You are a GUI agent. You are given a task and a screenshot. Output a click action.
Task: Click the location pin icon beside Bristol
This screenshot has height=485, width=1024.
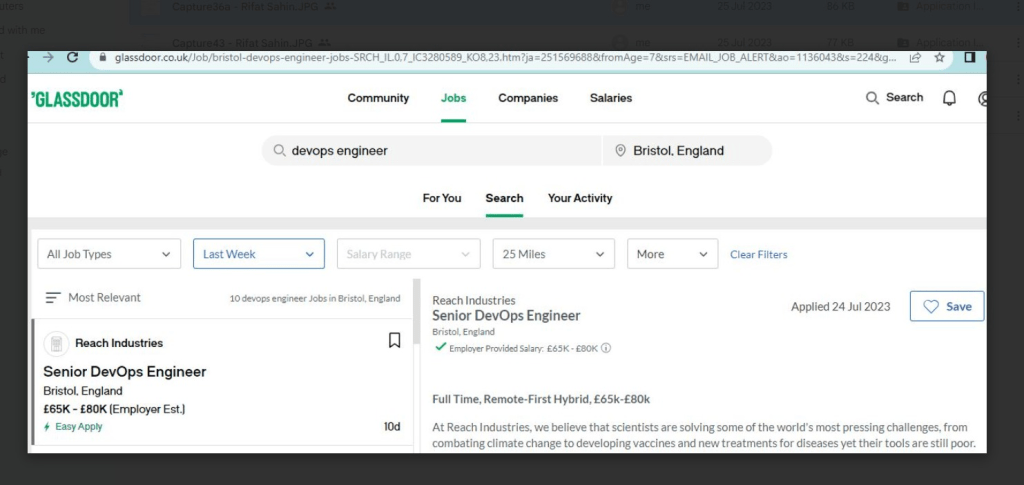point(620,151)
